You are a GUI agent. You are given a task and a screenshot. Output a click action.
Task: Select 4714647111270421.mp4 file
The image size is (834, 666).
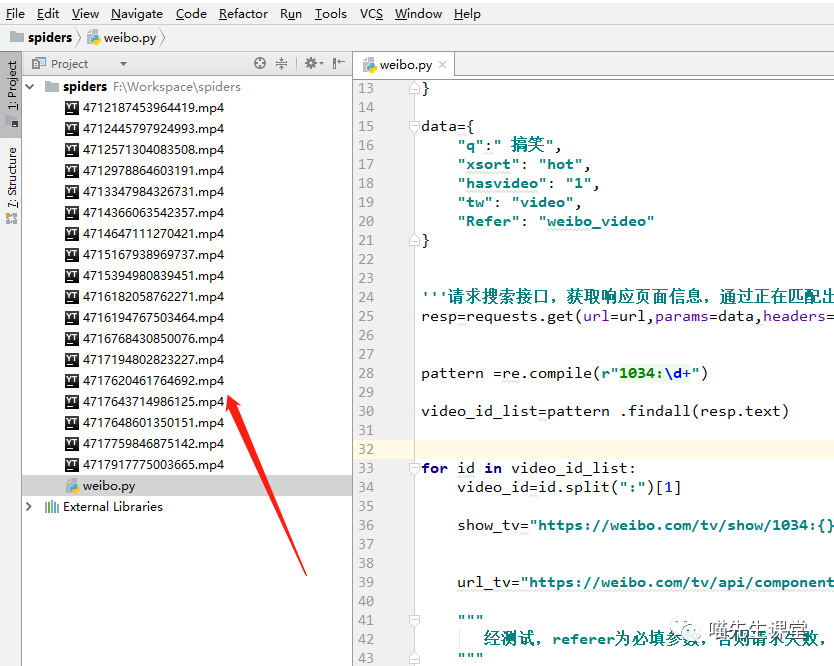coord(153,234)
